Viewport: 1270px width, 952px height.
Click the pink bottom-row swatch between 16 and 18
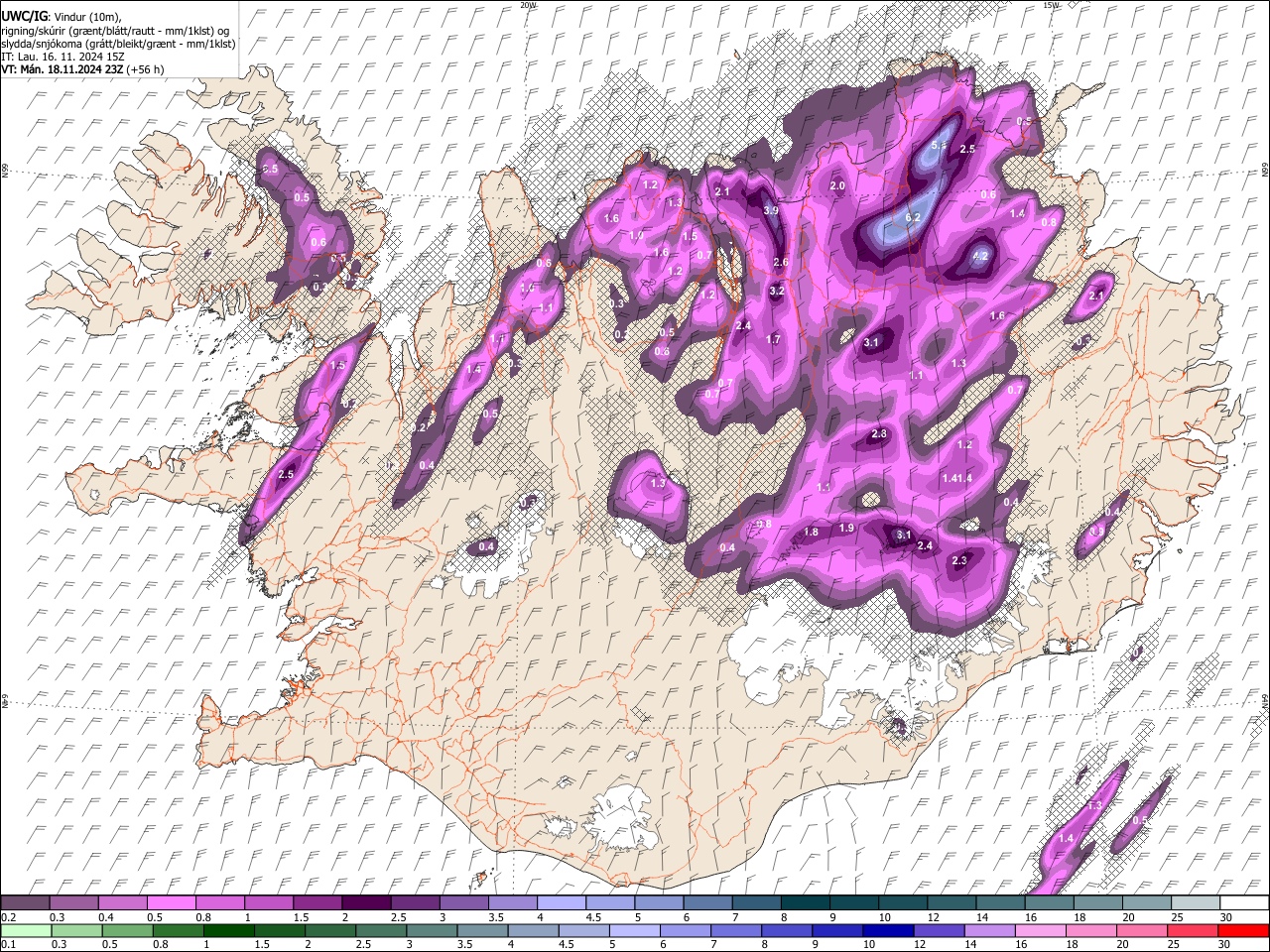pyautogui.click(x=1043, y=930)
